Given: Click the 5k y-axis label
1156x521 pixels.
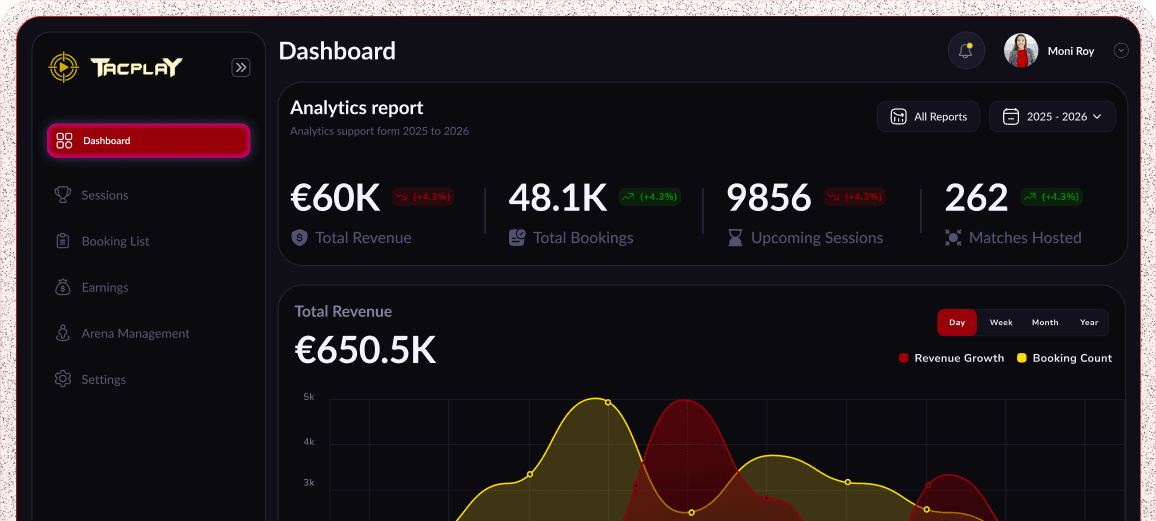Looking at the screenshot, I should click(x=309, y=396).
